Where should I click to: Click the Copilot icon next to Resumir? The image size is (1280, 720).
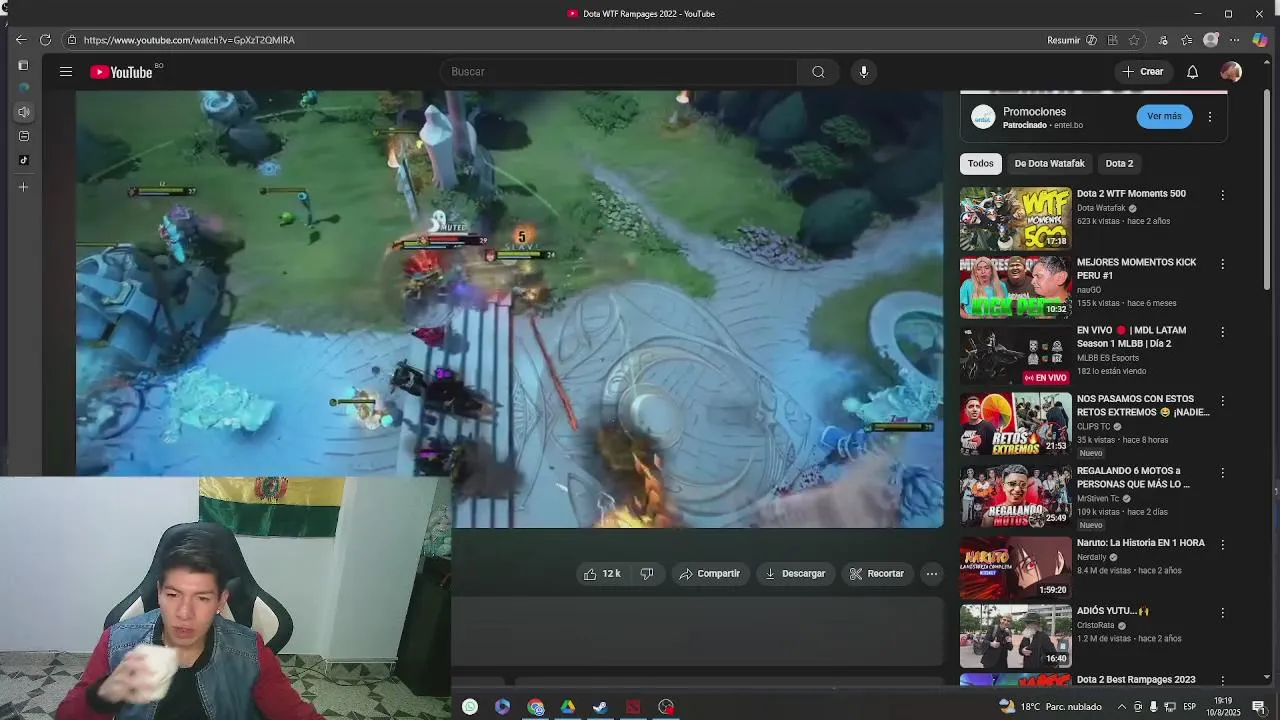click(x=1091, y=40)
